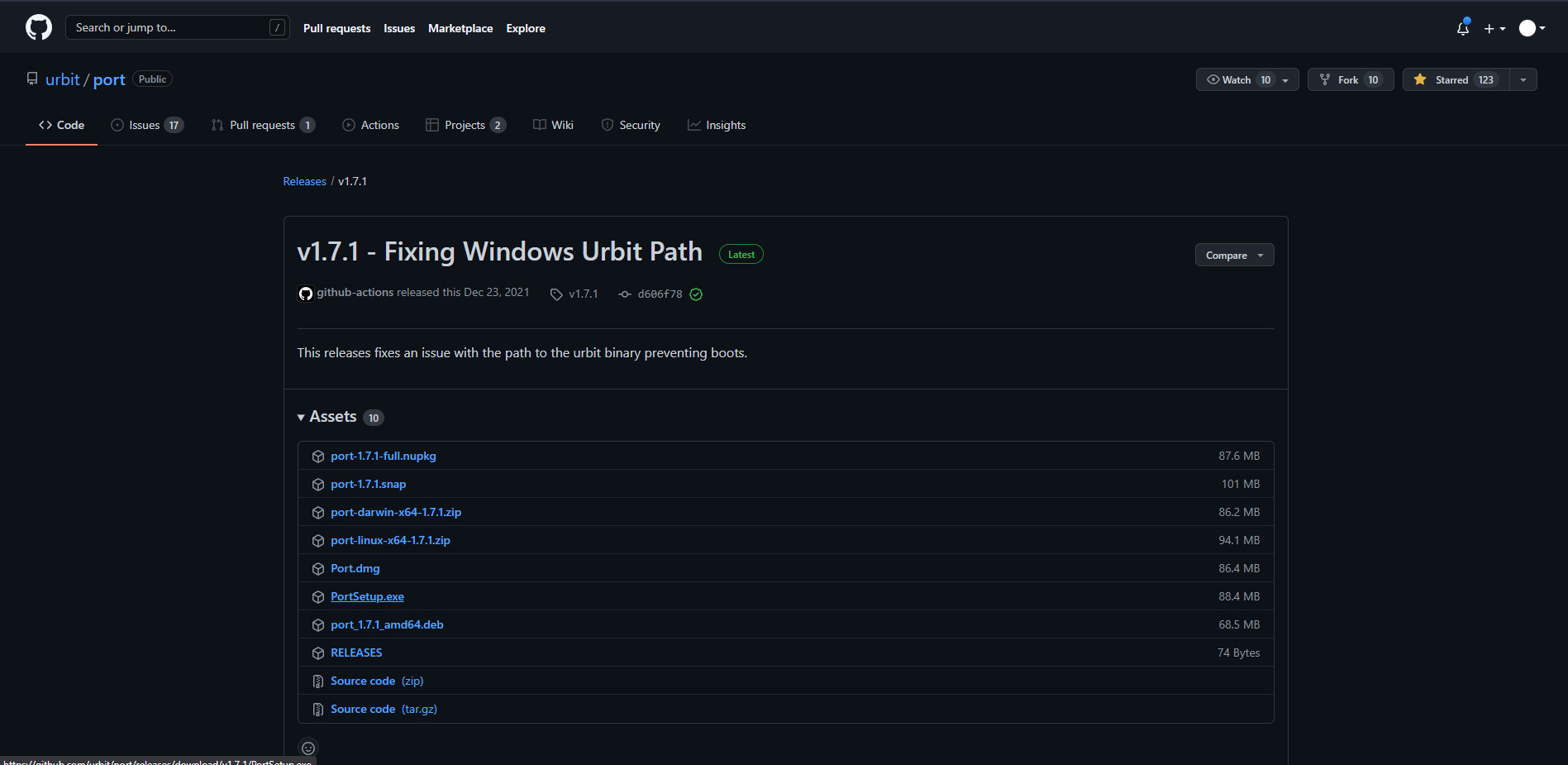1568x765 pixels.
Task: Click package icon next to Port.dmg
Action: 317,569
